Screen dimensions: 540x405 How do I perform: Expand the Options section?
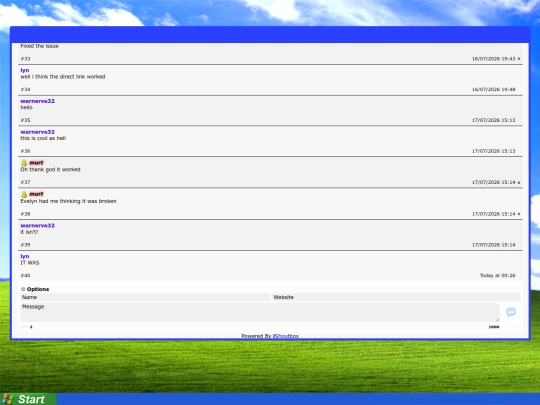pyautogui.click(x=35, y=289)
